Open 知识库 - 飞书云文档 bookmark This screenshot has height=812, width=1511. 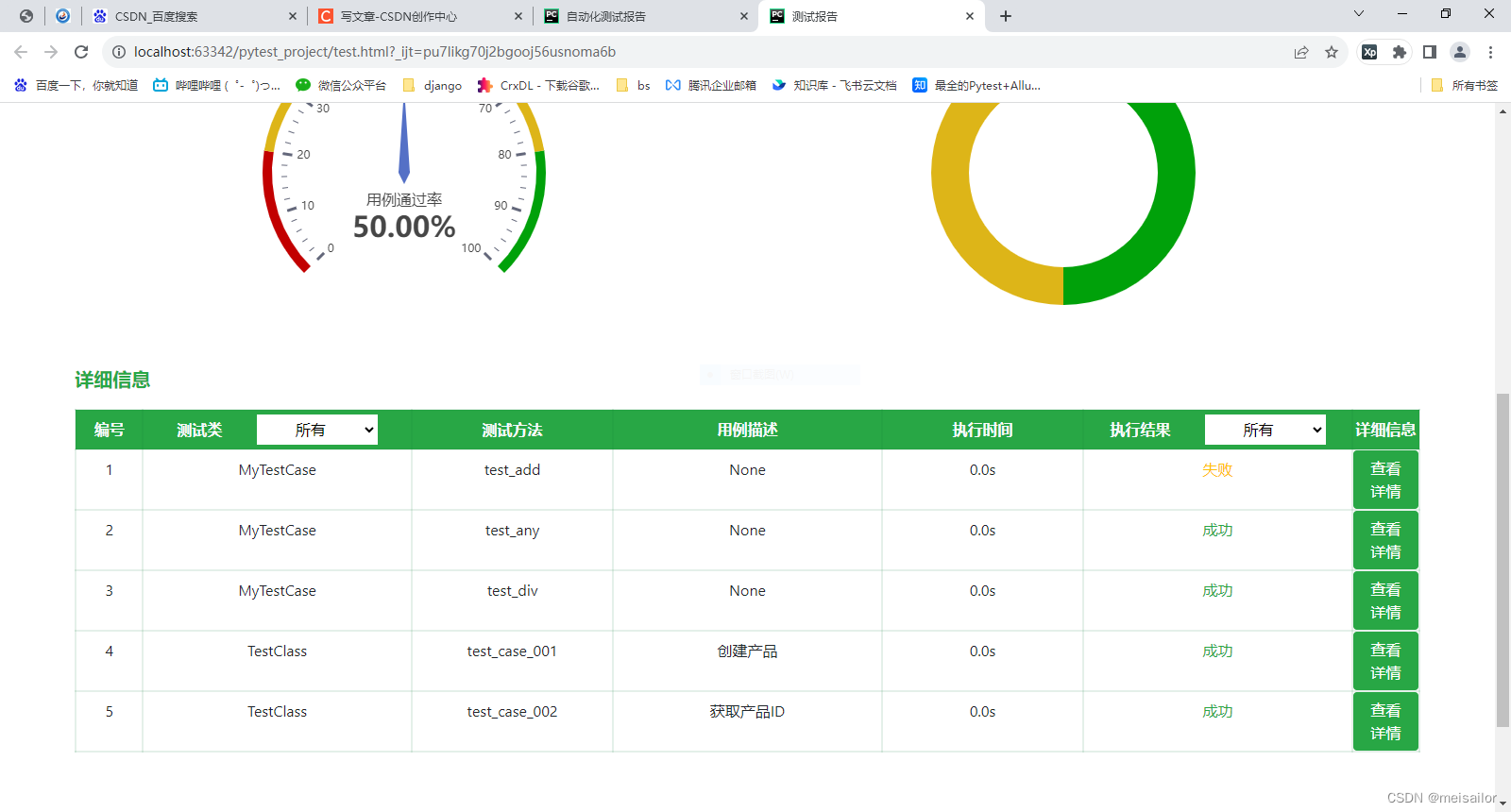[834, 85]
